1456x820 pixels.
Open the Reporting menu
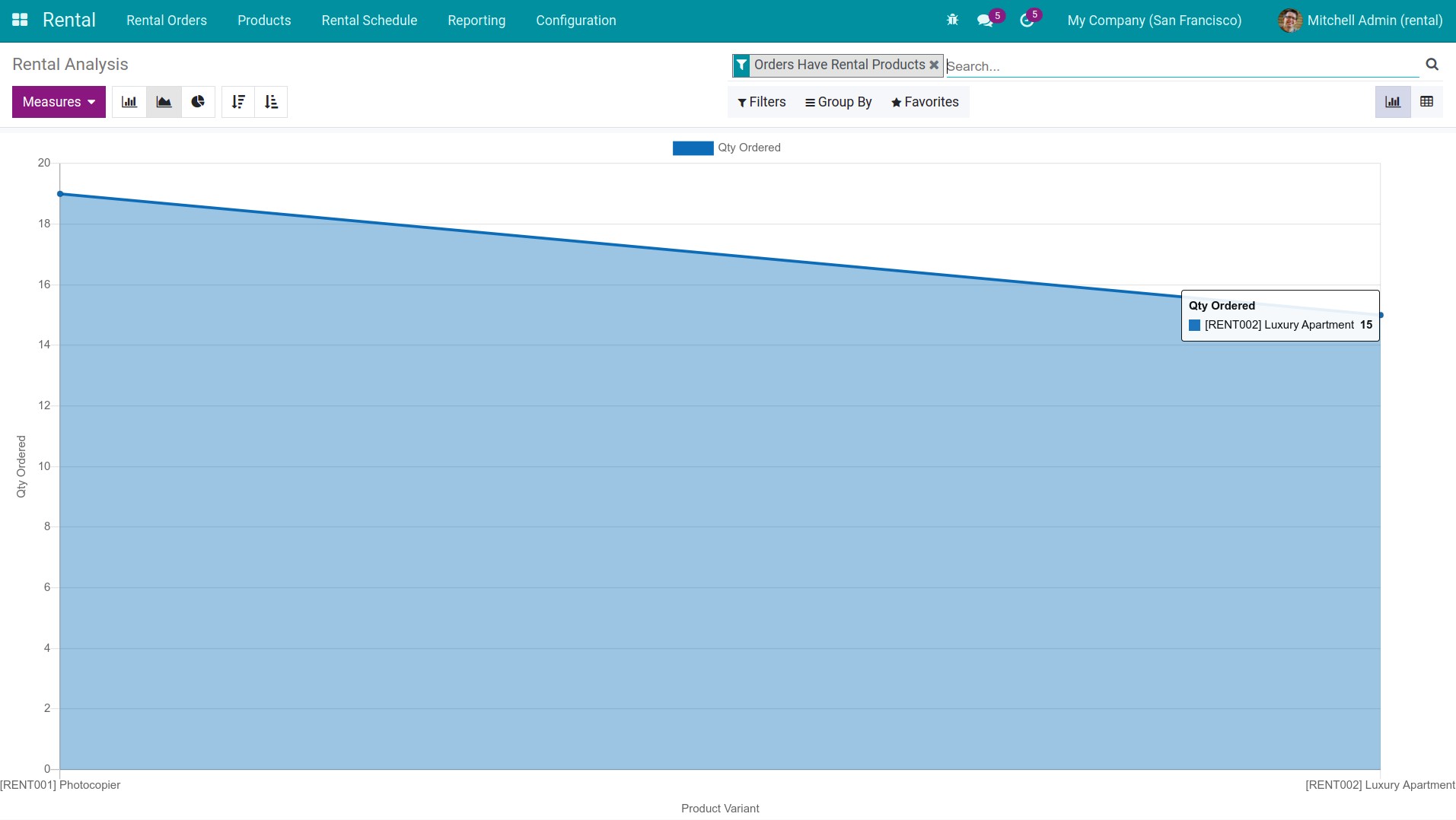(476, 21)
